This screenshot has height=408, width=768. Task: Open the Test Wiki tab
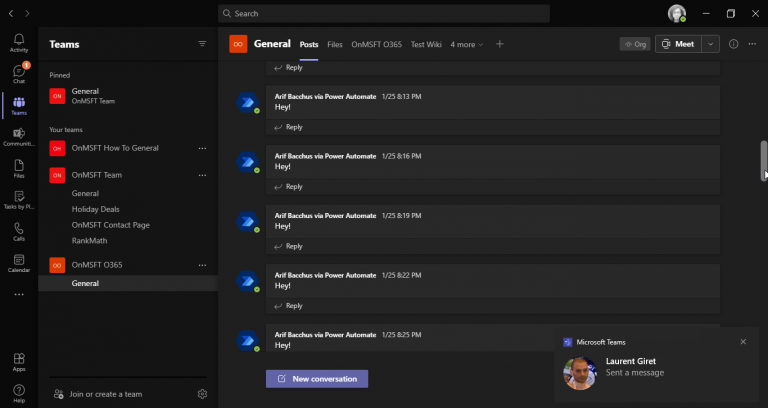426,45
